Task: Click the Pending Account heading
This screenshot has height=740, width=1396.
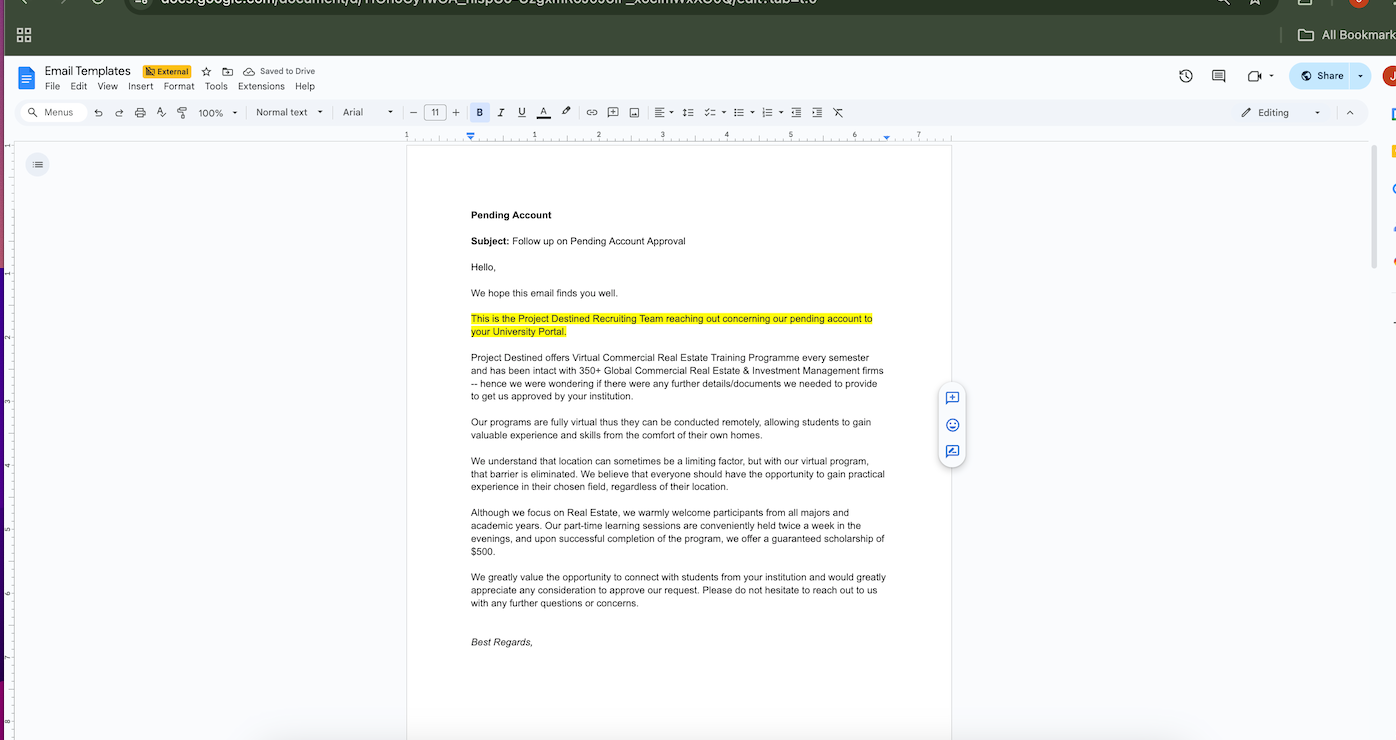Action: pos(511,215)
